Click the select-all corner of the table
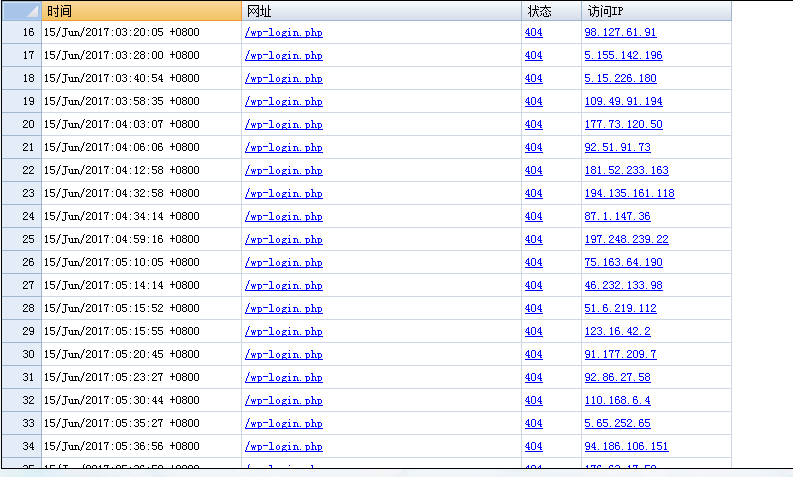793x477 pixels. coord(21,11)
